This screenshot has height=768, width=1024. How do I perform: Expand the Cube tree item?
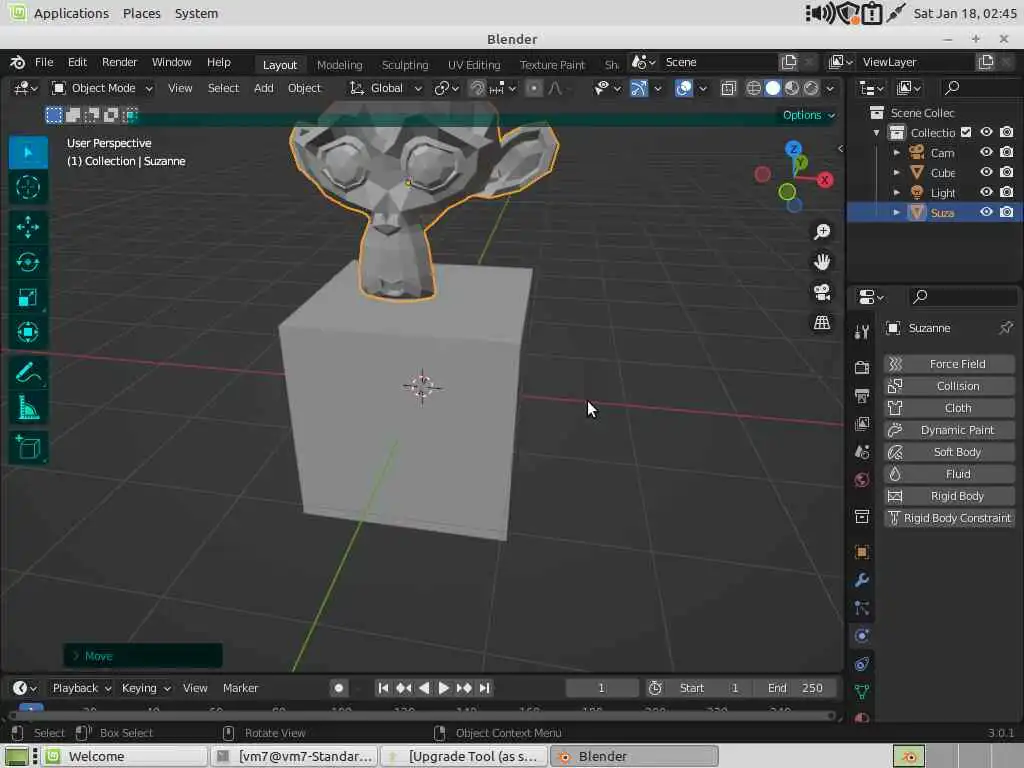897,172
